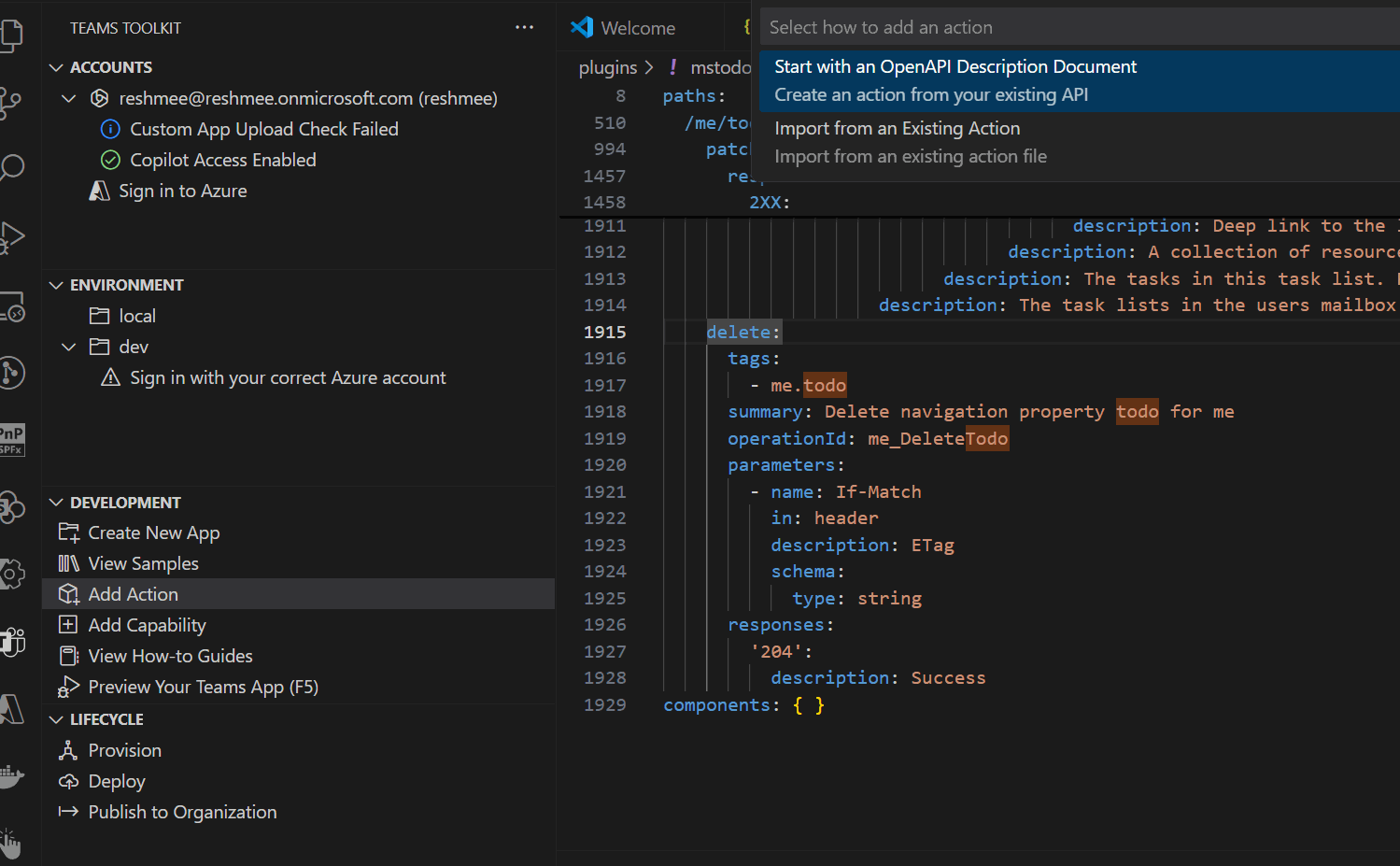Collapse the ACCOUNTS section
The image size is (1400, 866).
click(55, 66)
